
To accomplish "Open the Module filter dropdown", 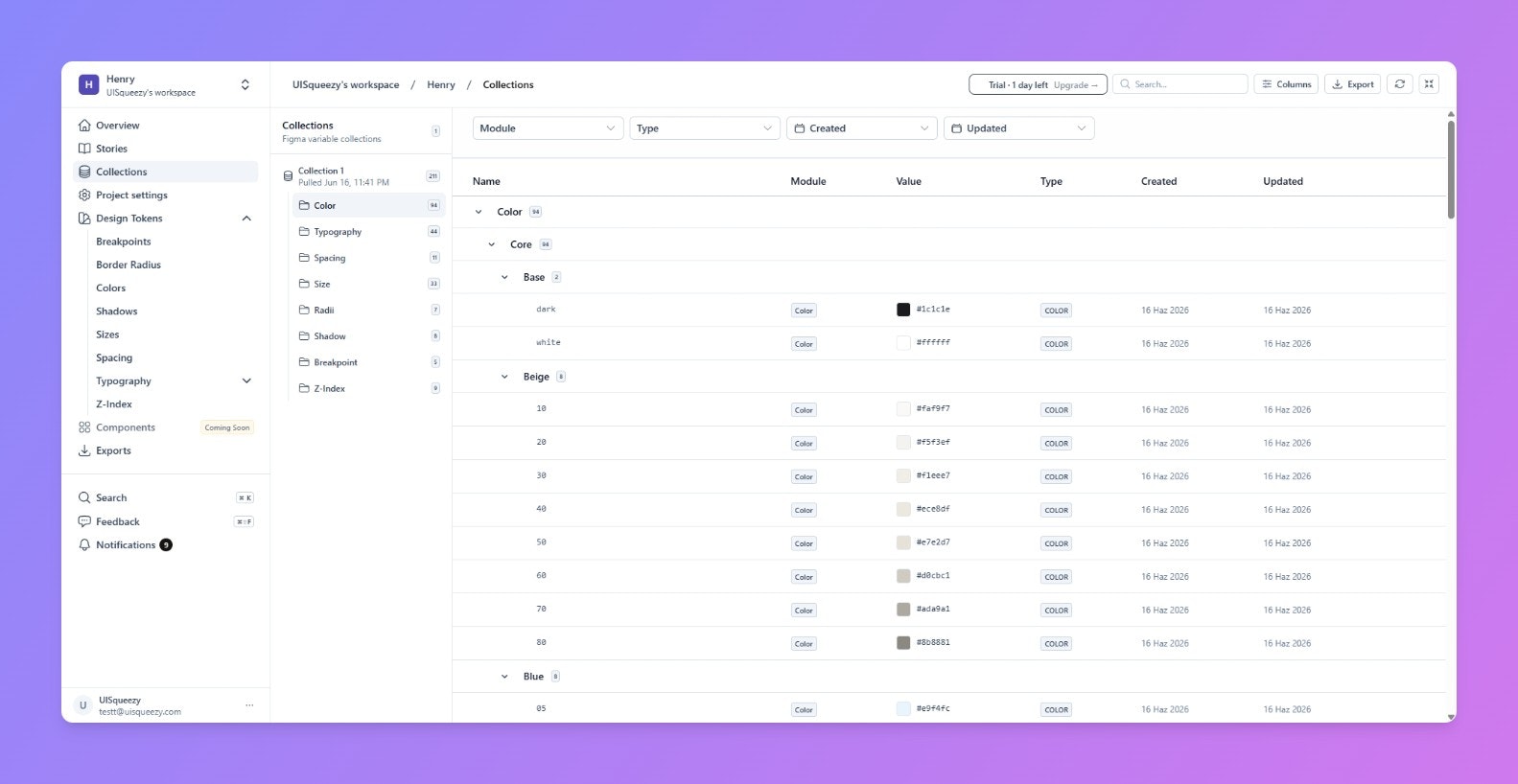I will (x=548, y=128).
